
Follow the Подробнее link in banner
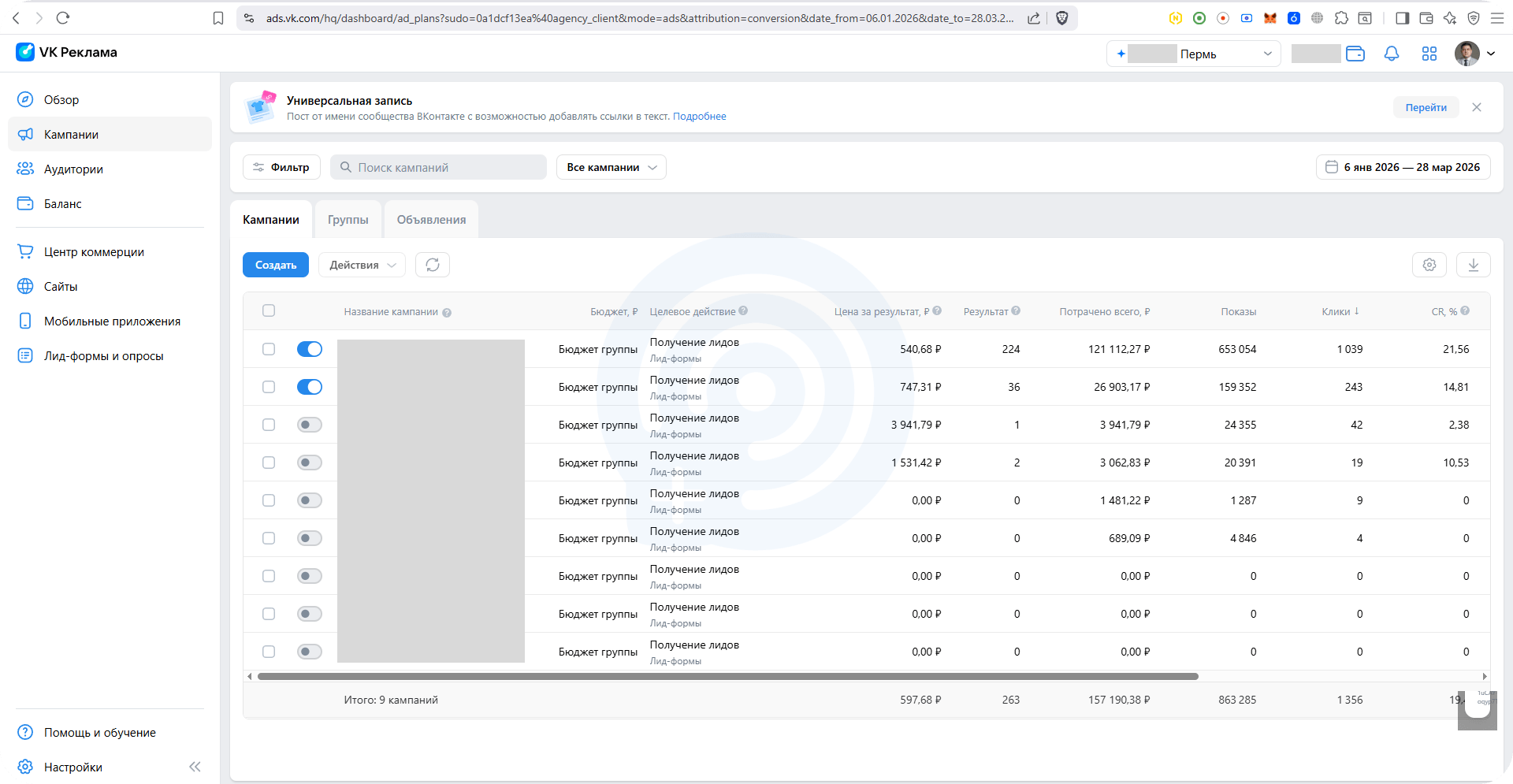699,117
